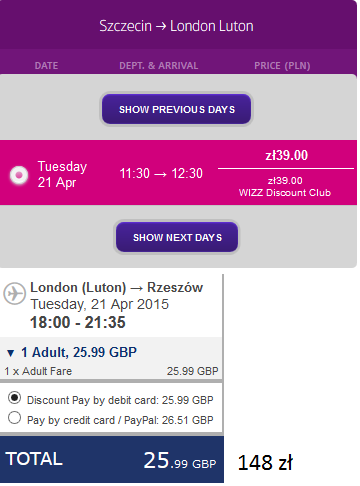This screenshot has width=360, height=486.
Task: Click the Show Next Days button
Action: 177,237
